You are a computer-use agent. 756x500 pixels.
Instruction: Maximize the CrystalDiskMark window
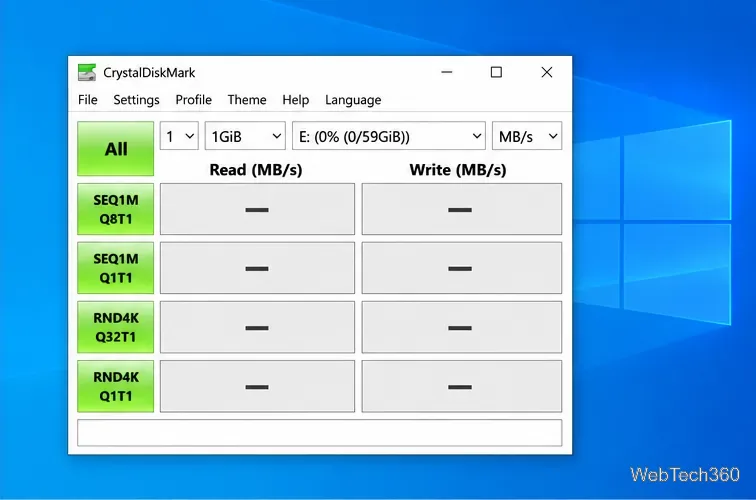click(496, 72)
